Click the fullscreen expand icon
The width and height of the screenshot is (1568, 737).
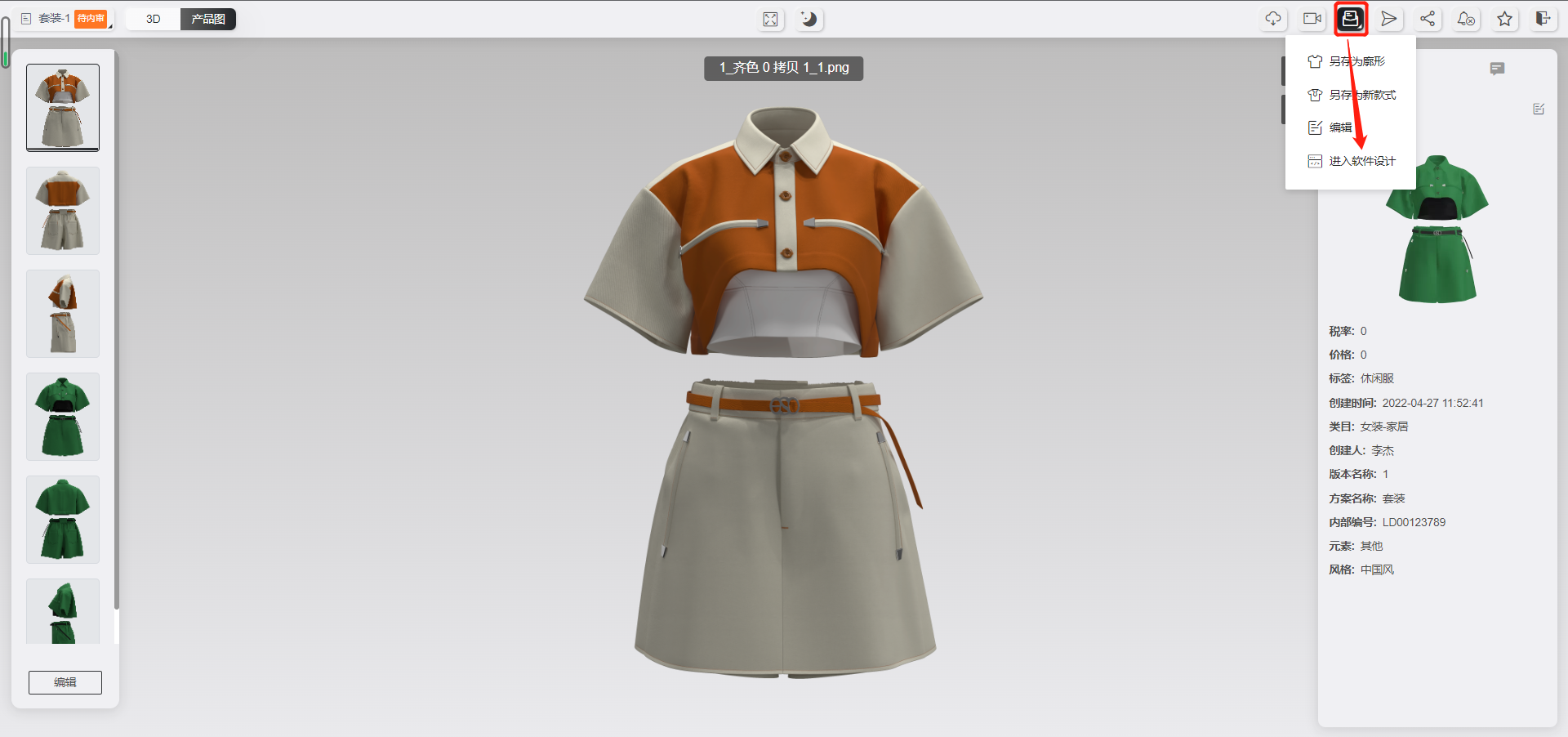770,20
